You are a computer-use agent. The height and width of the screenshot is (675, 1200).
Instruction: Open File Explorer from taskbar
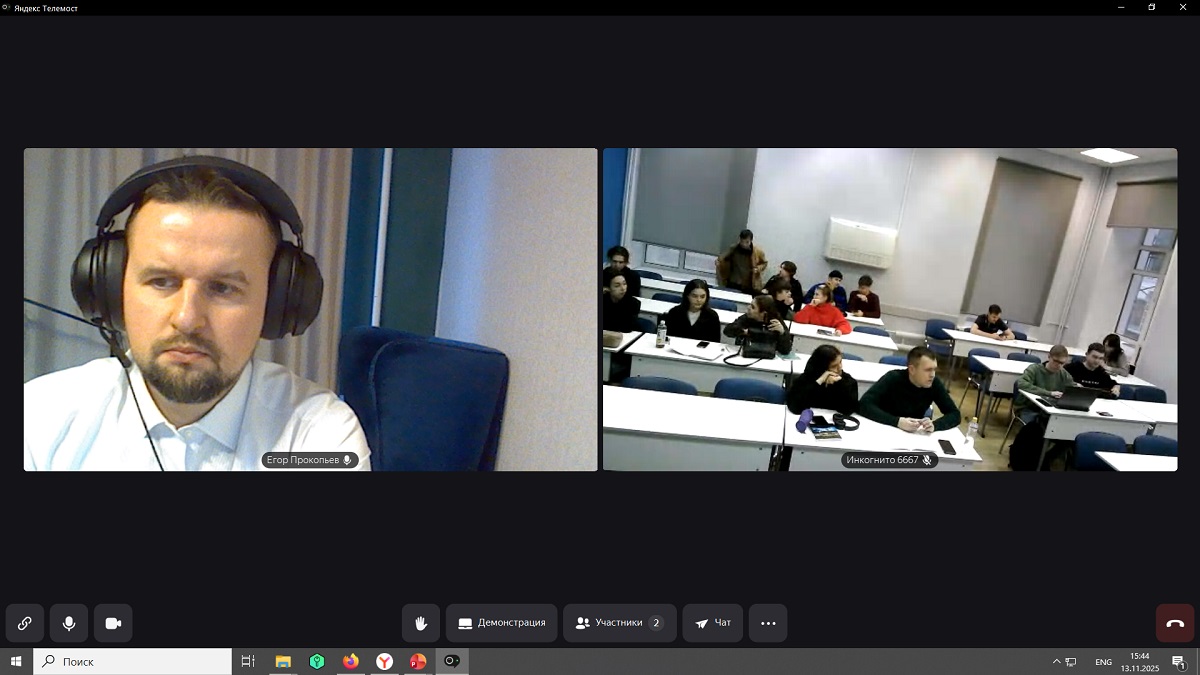(283, 661)
